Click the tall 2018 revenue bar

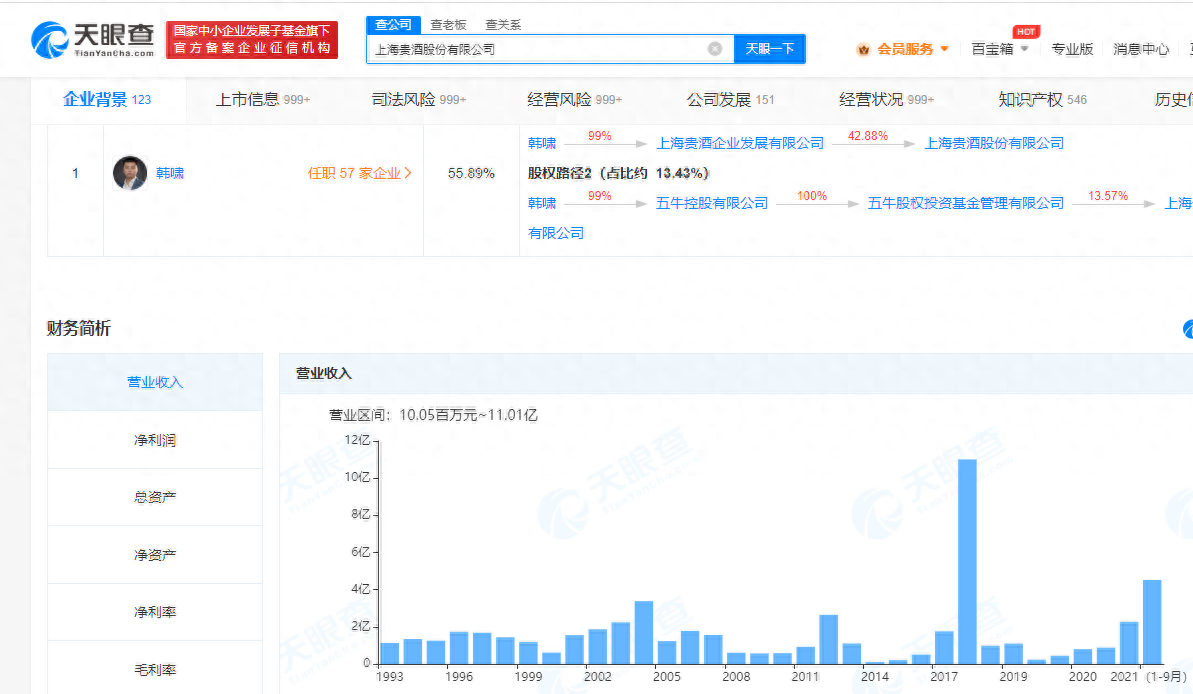pos(967,562)
